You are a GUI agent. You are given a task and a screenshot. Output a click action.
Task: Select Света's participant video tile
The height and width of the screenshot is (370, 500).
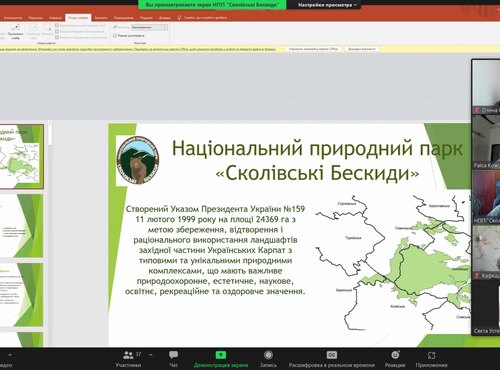486,308
